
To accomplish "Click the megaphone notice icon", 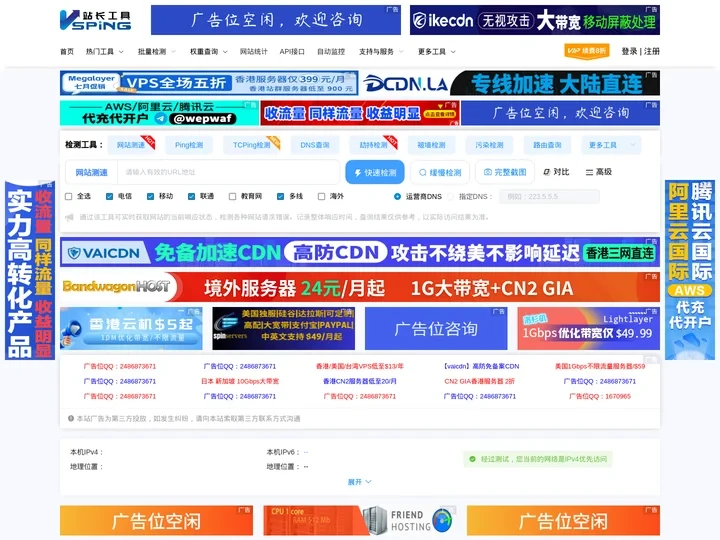I will point(69,217).
